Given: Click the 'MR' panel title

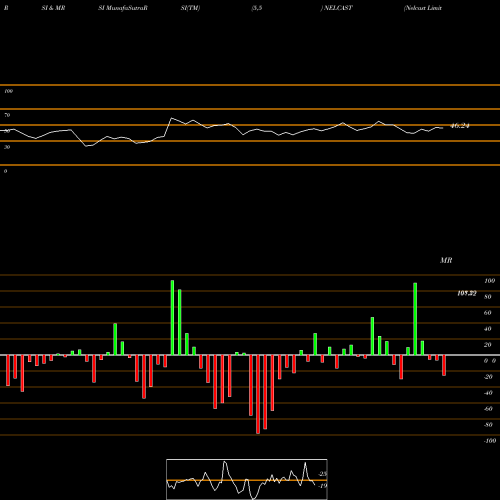Looking at the screenshot, I should tap(446, 260).
